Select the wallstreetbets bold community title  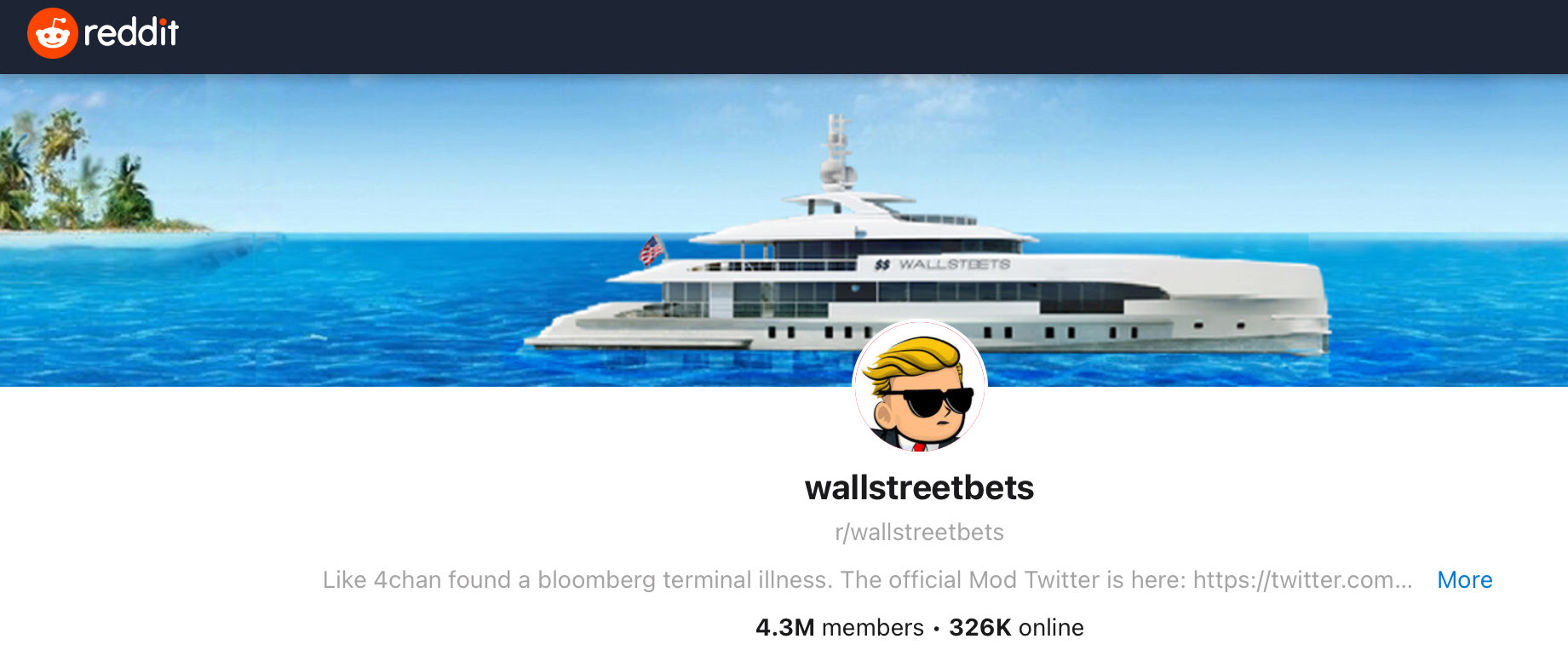click(x=919, y=488)
